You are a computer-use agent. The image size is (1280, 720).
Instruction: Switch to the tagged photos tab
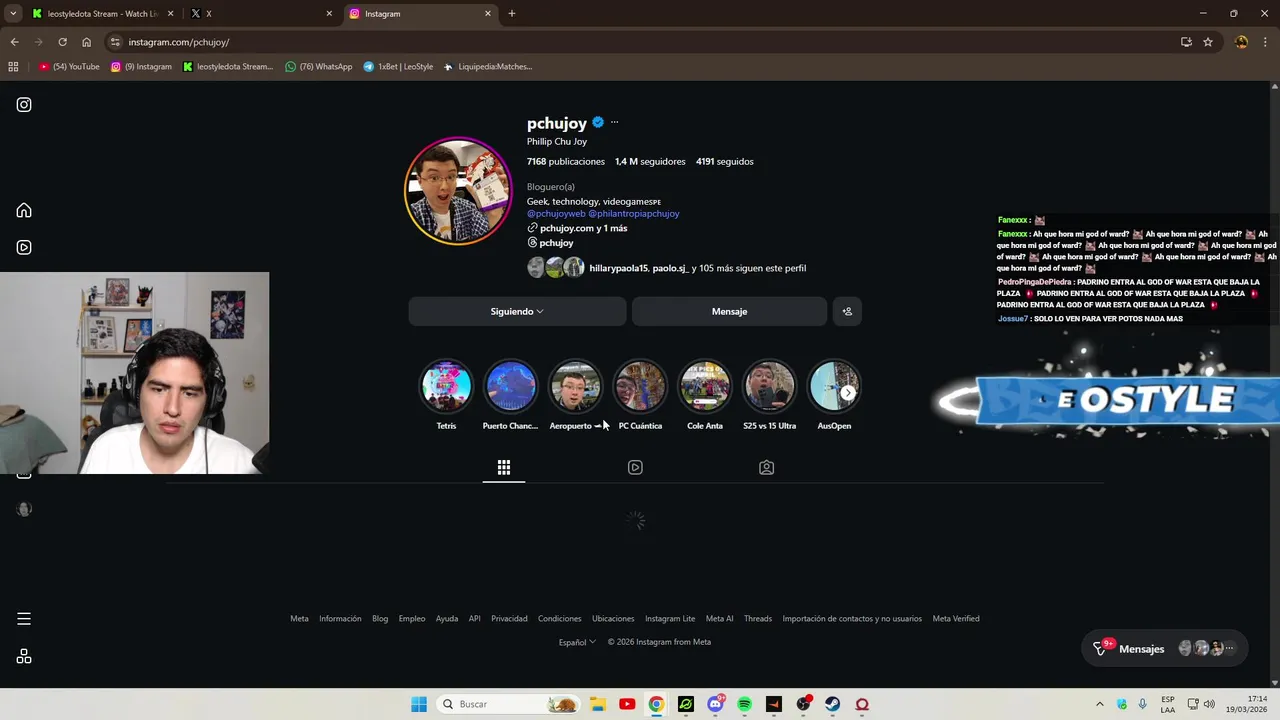(766, 467)
